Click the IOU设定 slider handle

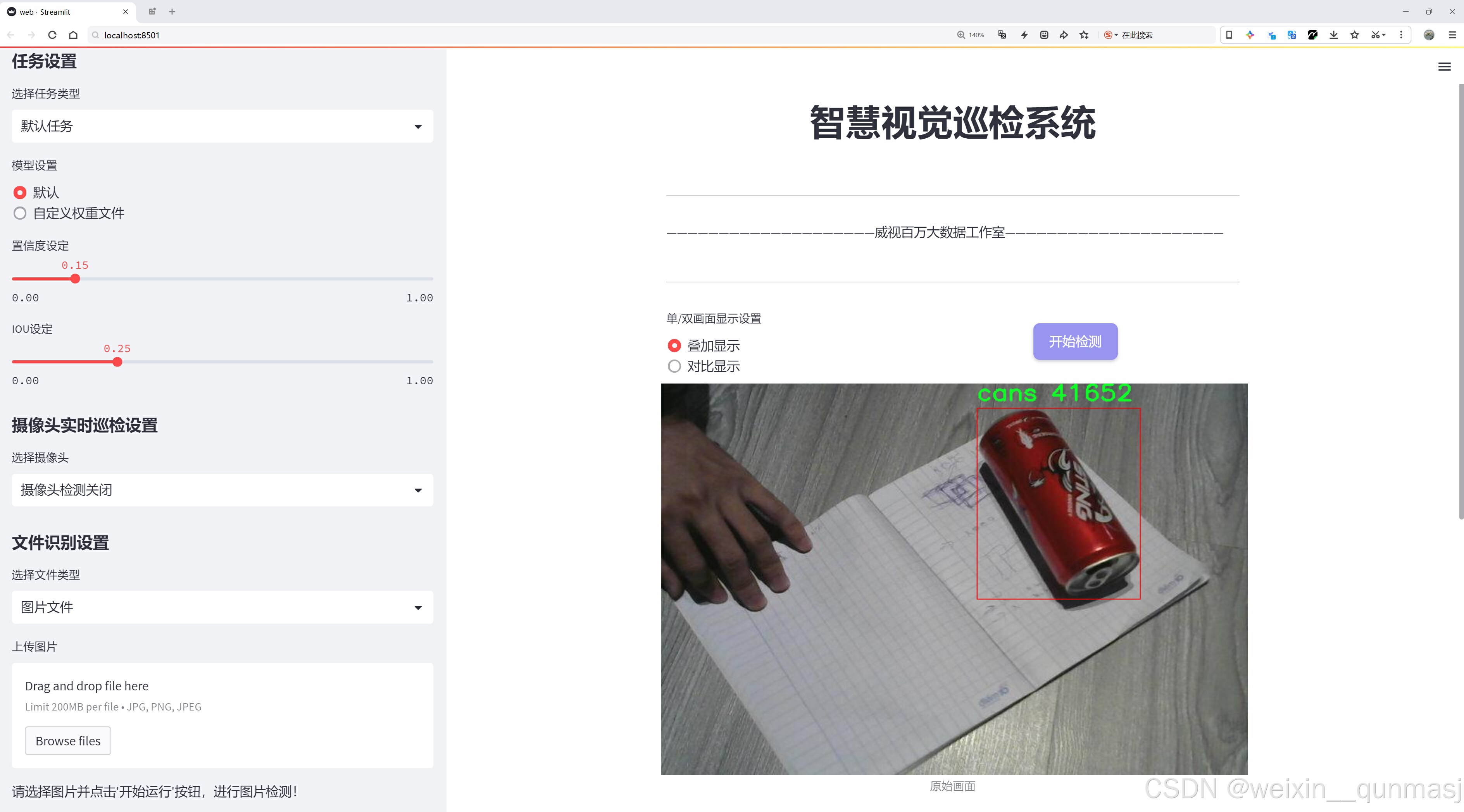pyautogui.click(x=117, y=362)
